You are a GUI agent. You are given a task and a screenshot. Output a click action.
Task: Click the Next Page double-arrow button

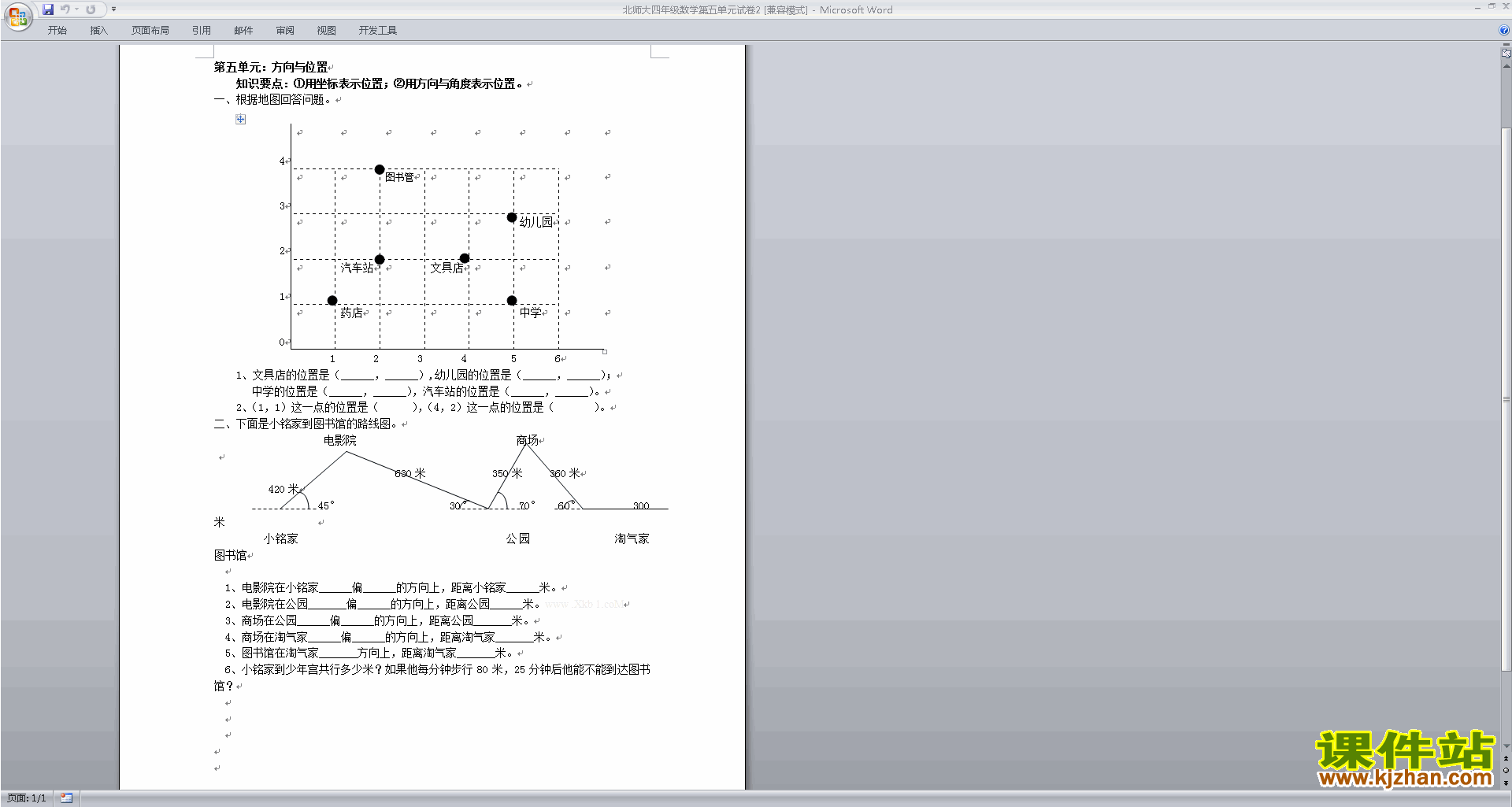point(1506,783)
